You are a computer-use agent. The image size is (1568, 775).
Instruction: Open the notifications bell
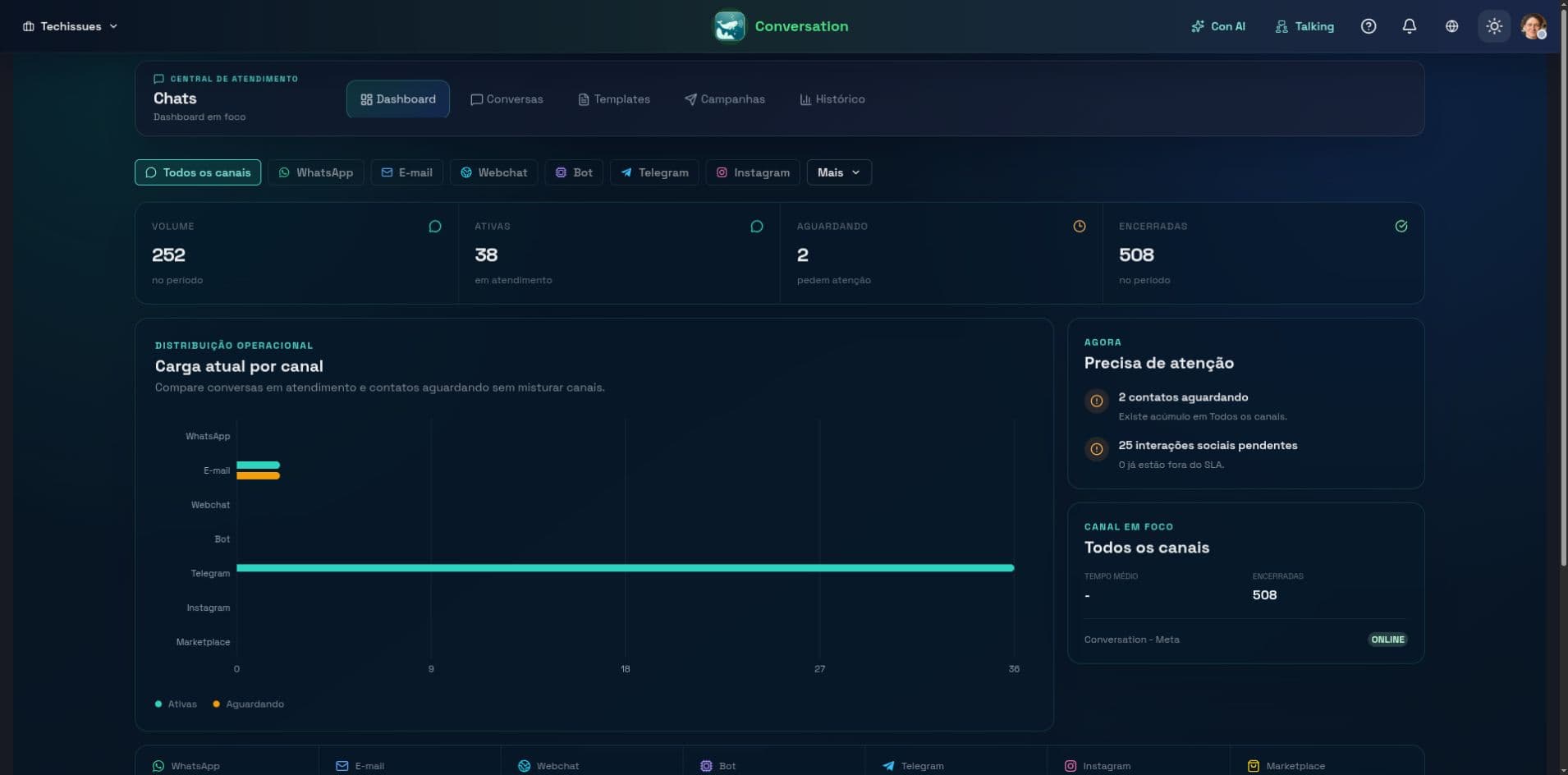tap(1410, 26)
